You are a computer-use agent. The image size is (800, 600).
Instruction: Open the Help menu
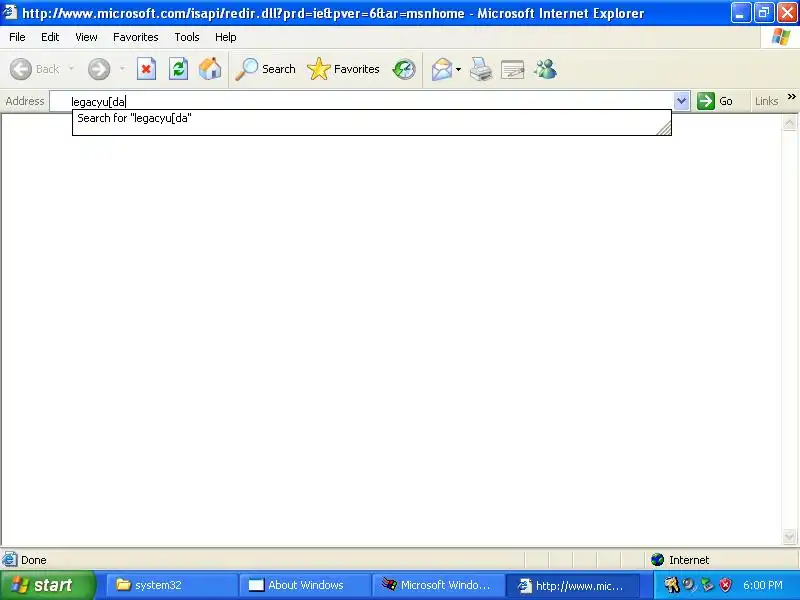point(226,37)
